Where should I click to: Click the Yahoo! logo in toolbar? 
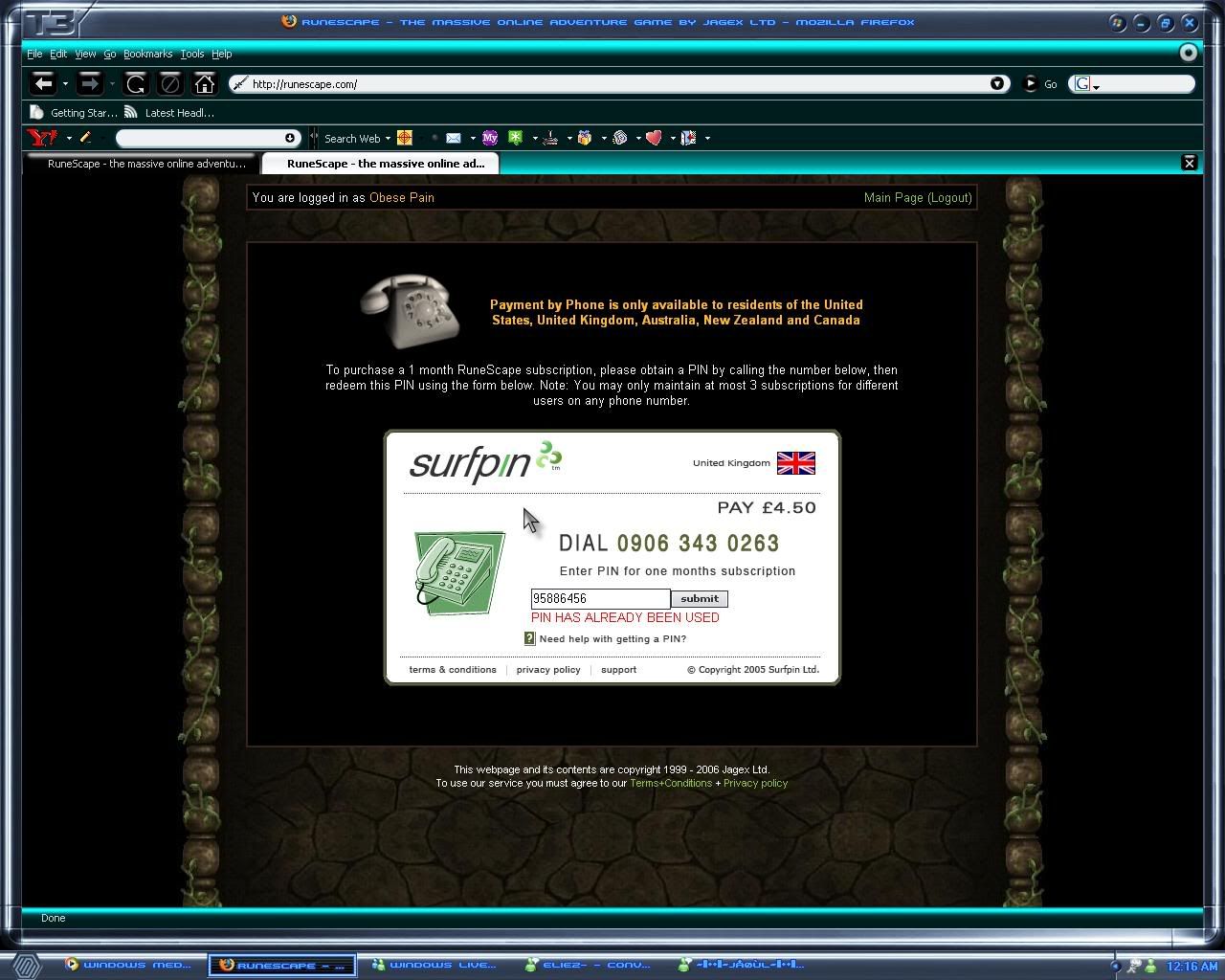pyautogui.click(x=42, y=138)
